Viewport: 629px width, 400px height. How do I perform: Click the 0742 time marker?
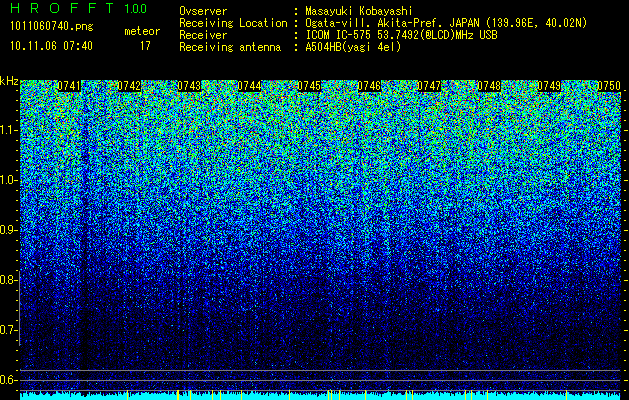click(129, 86)
